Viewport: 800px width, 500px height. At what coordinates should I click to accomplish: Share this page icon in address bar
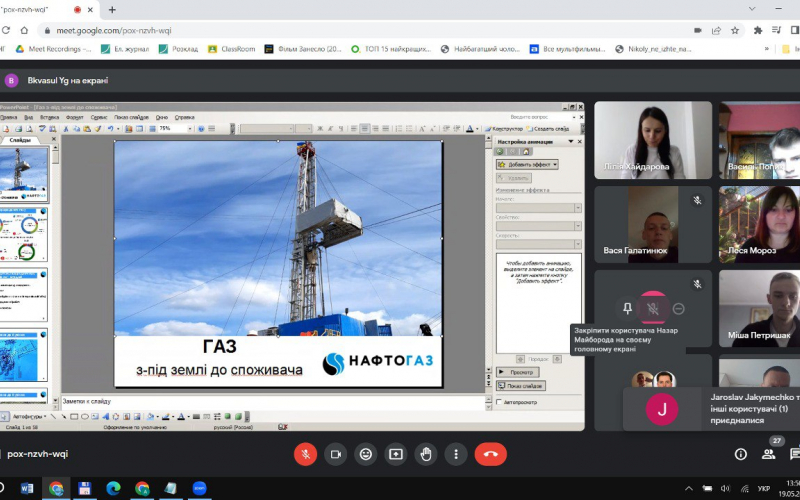716,31
